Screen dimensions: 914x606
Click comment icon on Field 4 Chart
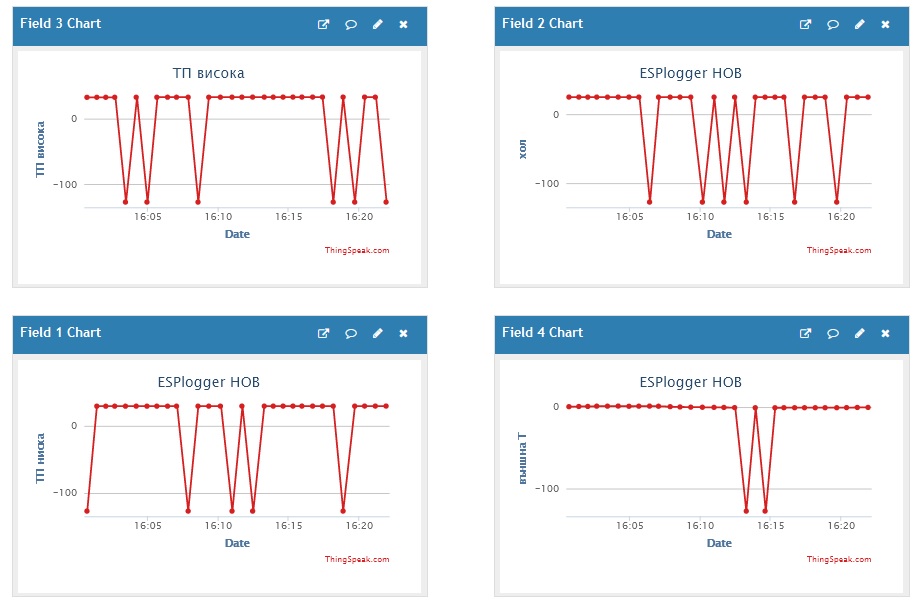833,334
